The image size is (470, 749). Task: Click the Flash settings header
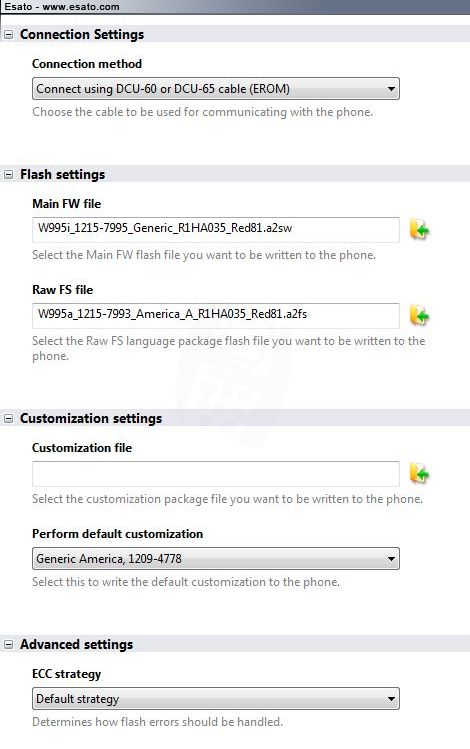(x=63, y=174)
